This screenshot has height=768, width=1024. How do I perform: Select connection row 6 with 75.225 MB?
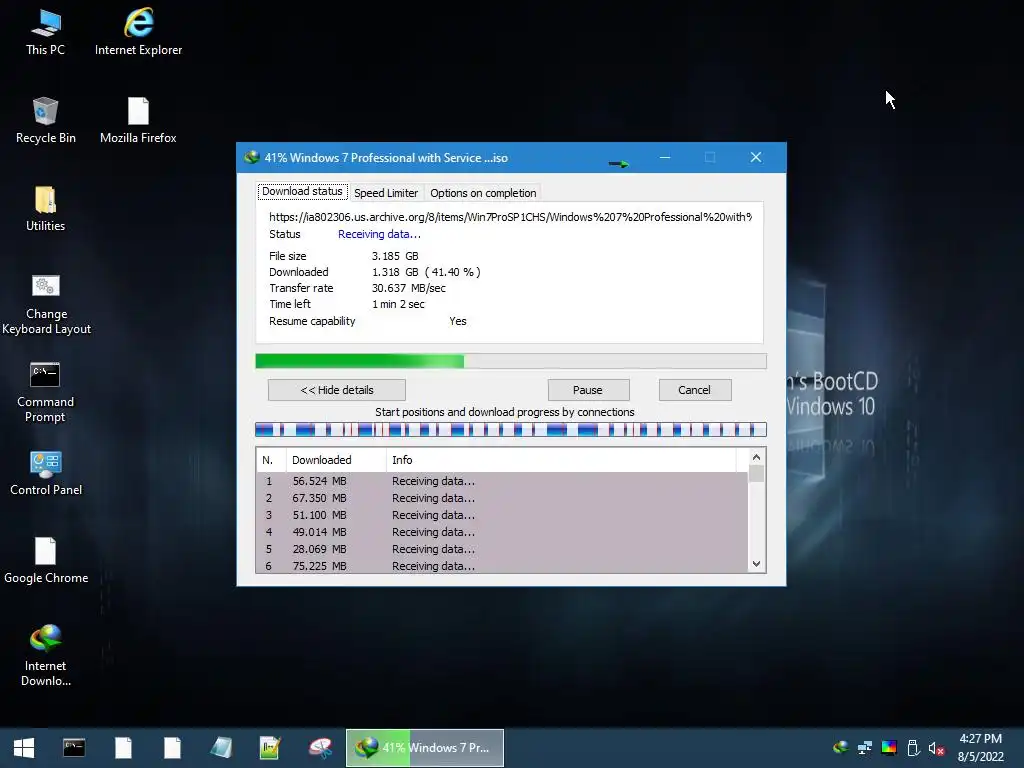[502, 566]
